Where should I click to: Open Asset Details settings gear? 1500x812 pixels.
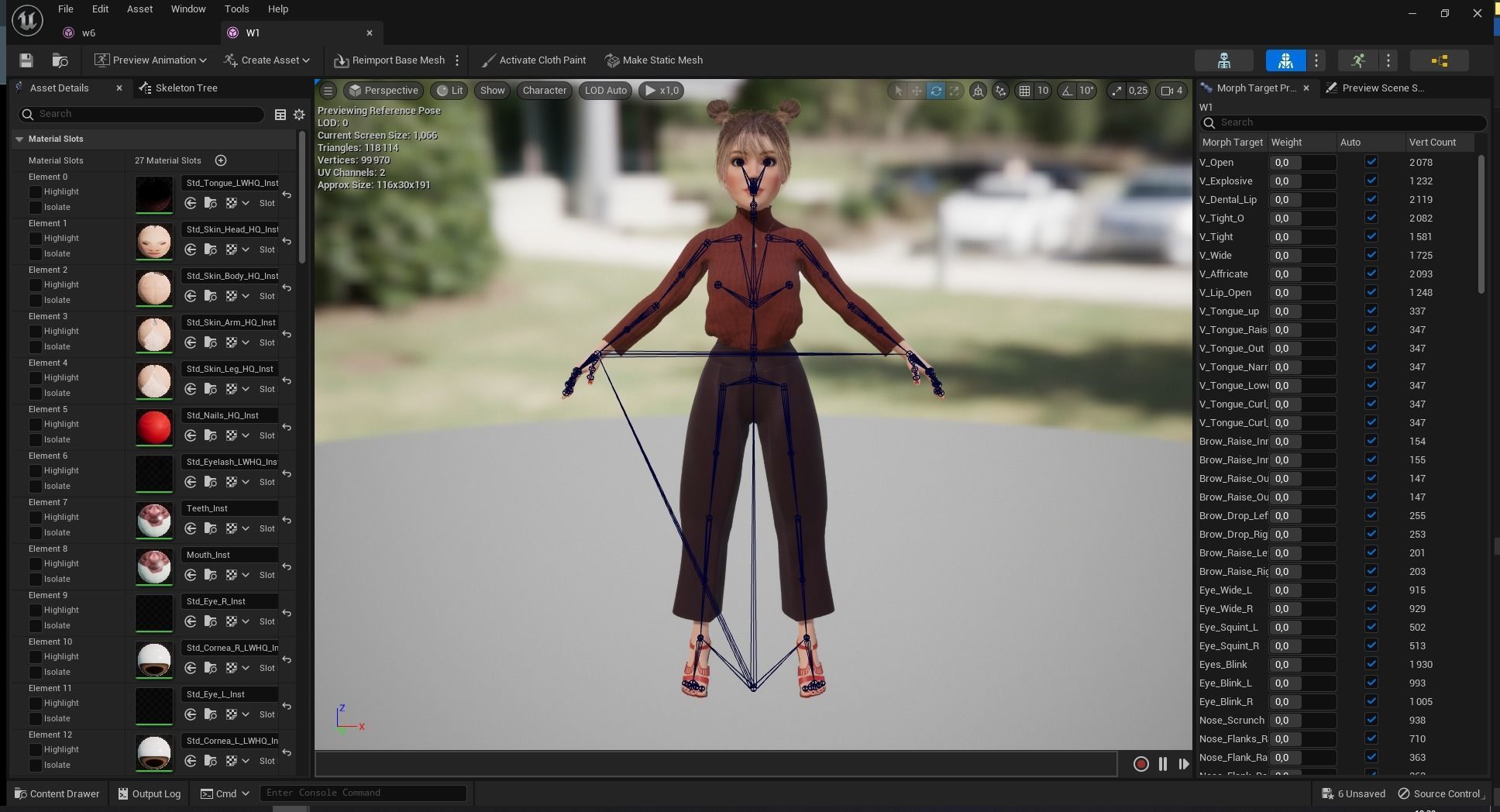tap(299, 115)
